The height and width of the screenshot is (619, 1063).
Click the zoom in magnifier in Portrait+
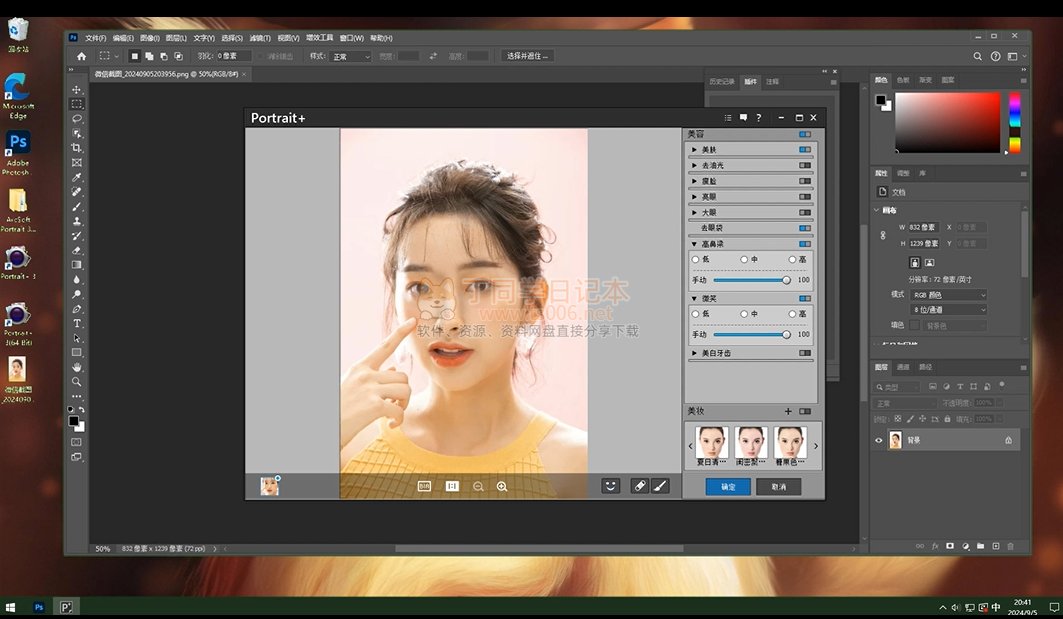click(502, 486)
